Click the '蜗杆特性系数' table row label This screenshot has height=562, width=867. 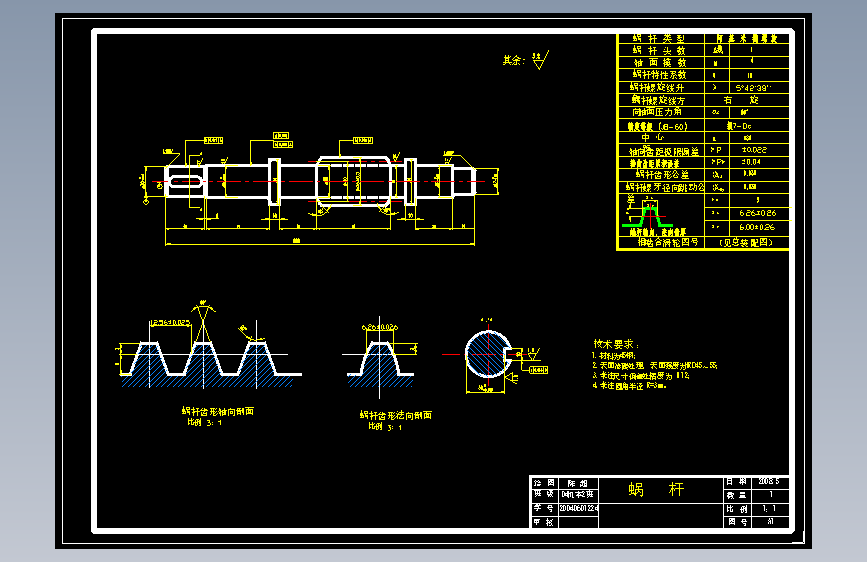[x=660, y=75]
